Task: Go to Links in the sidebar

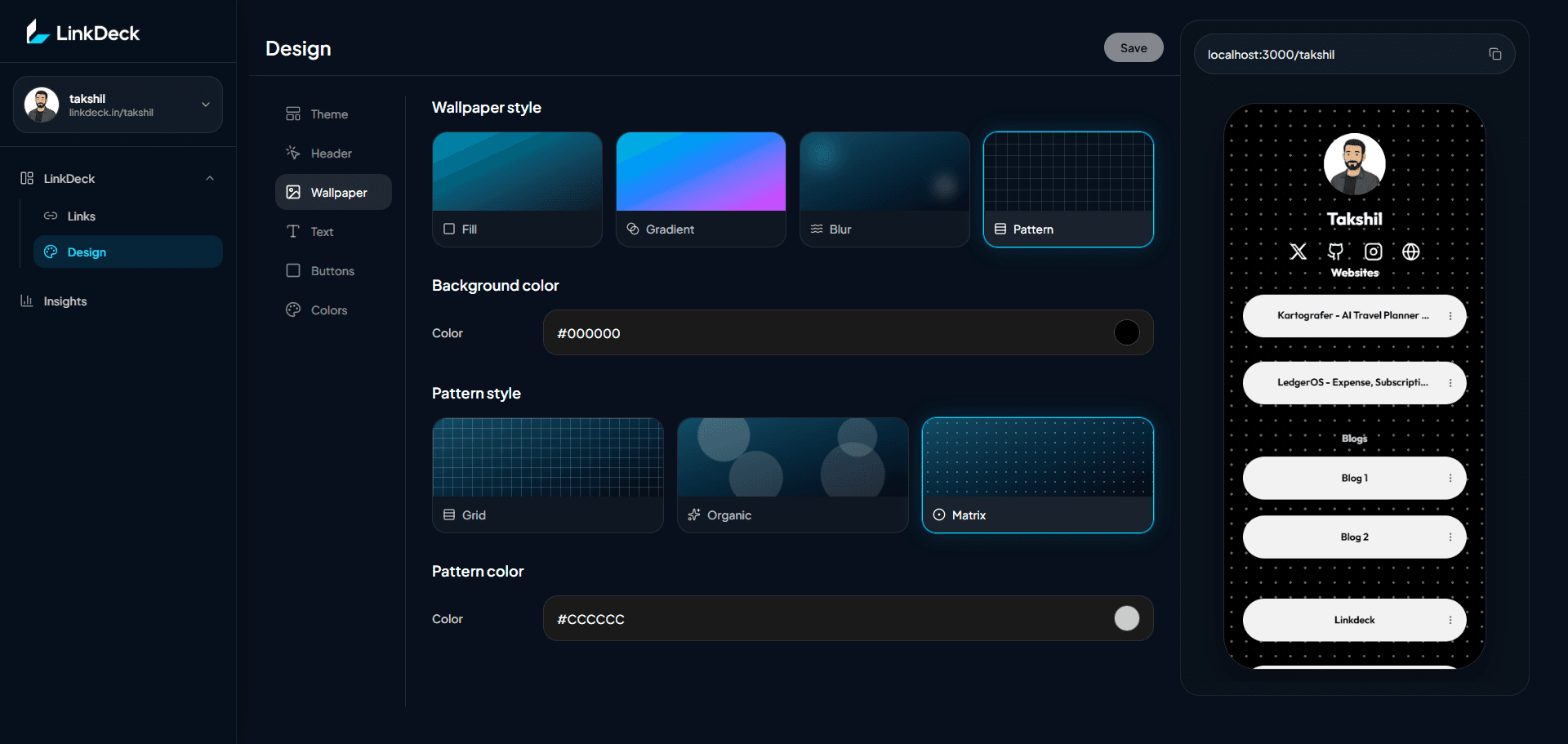Action: [128, 216]
